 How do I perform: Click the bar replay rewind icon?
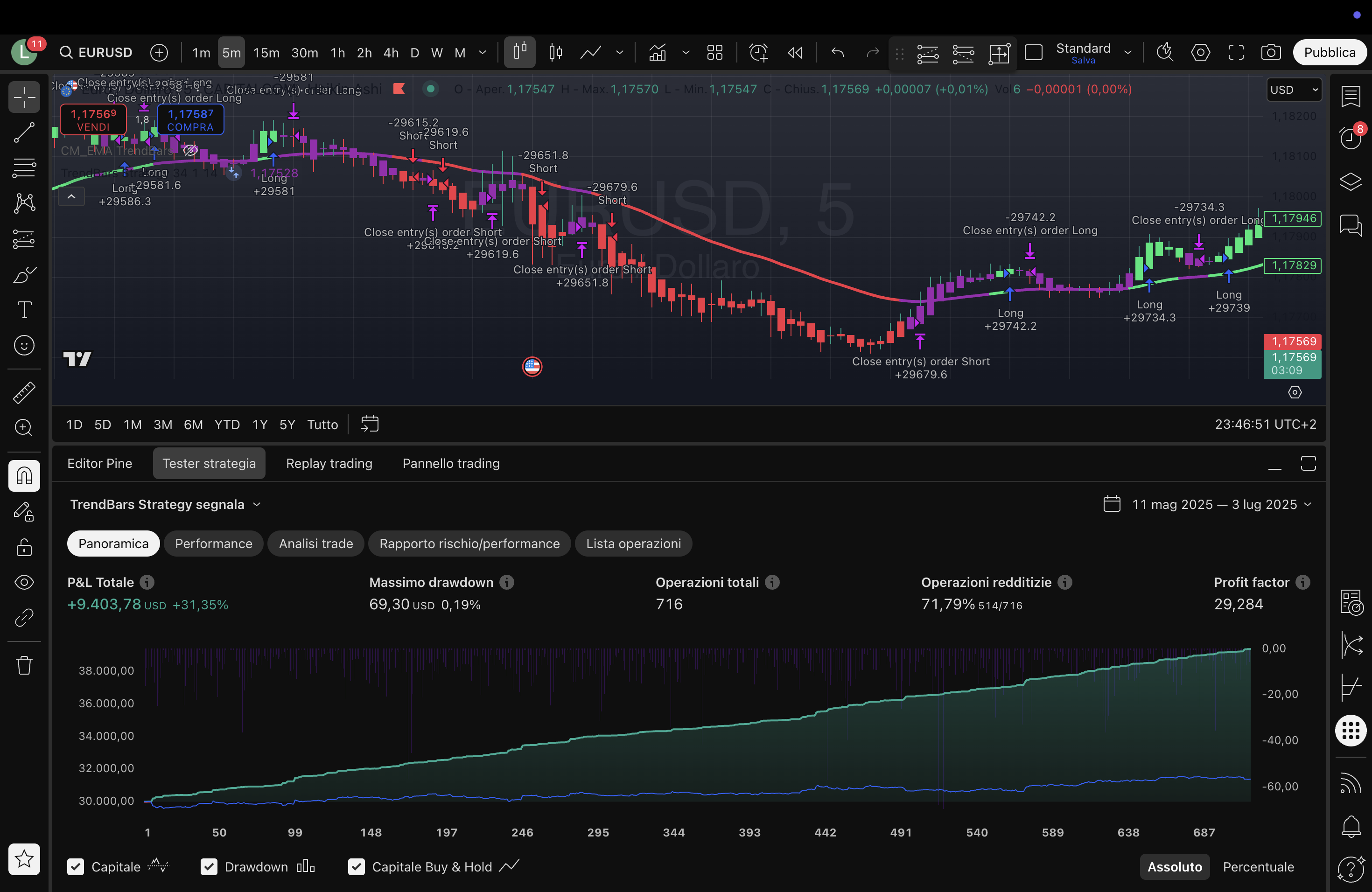795,52
